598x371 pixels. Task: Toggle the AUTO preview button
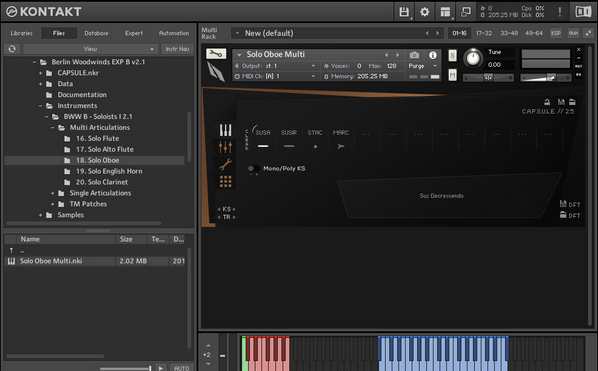[x=182, y=368]
